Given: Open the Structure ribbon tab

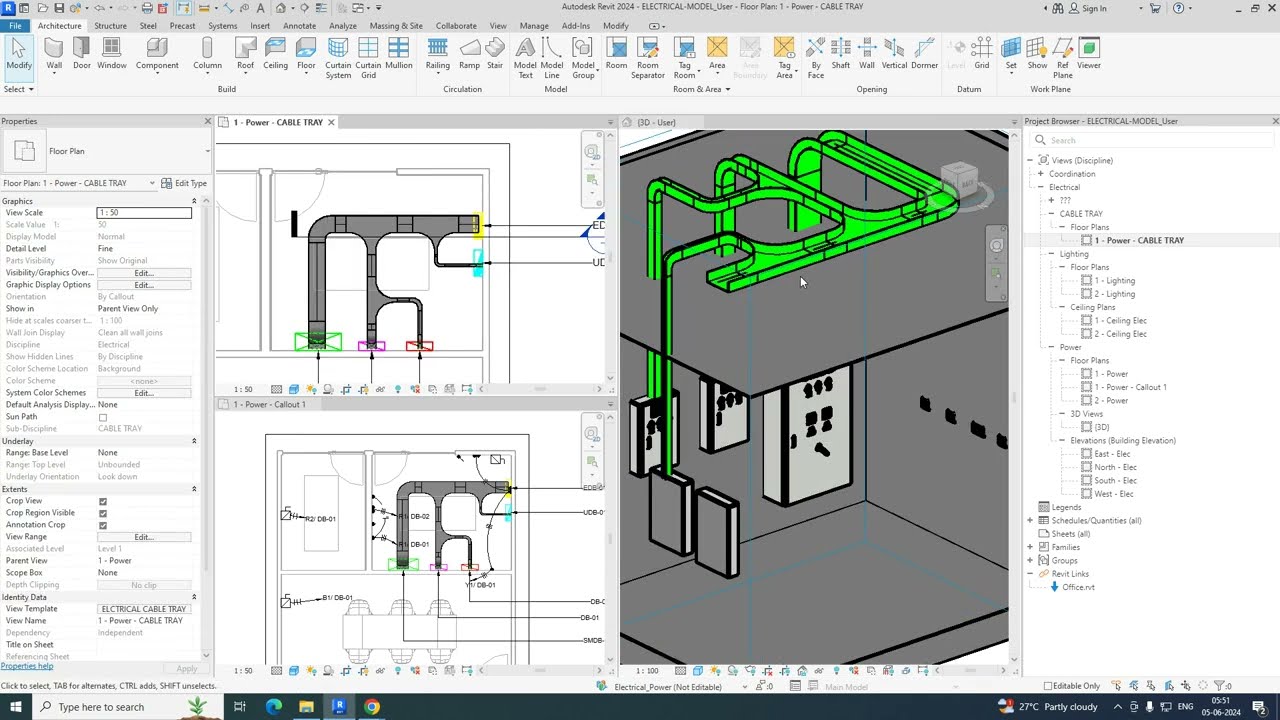Looking at the screenshot, I should 110,26.
